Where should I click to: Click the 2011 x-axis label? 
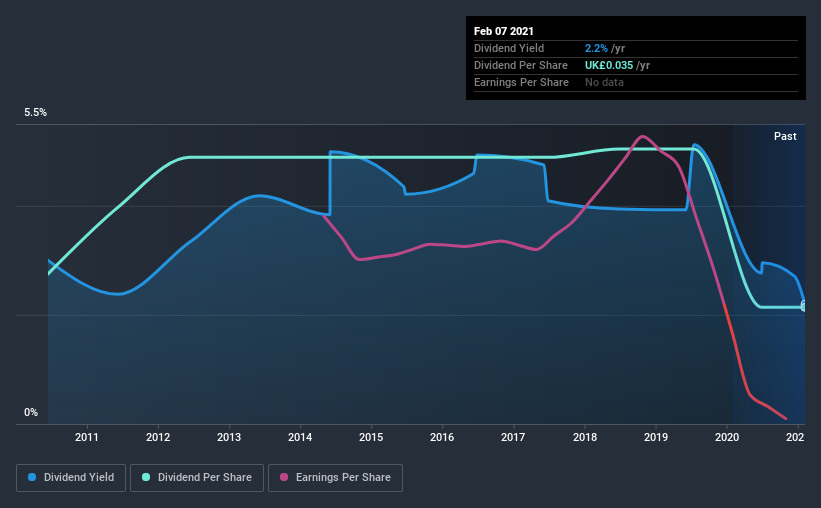tap(87, 437)
